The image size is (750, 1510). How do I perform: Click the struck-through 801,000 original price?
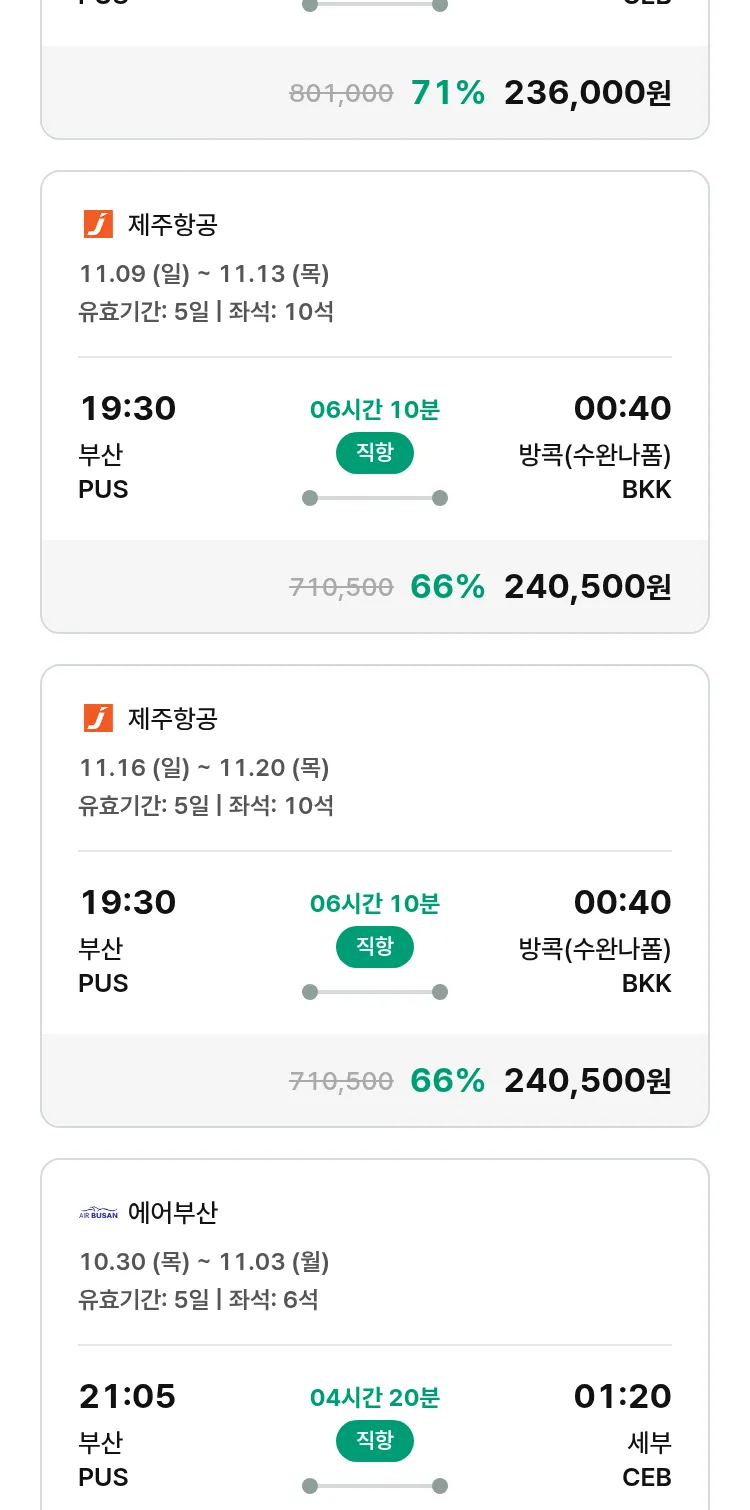pos(341,94)
